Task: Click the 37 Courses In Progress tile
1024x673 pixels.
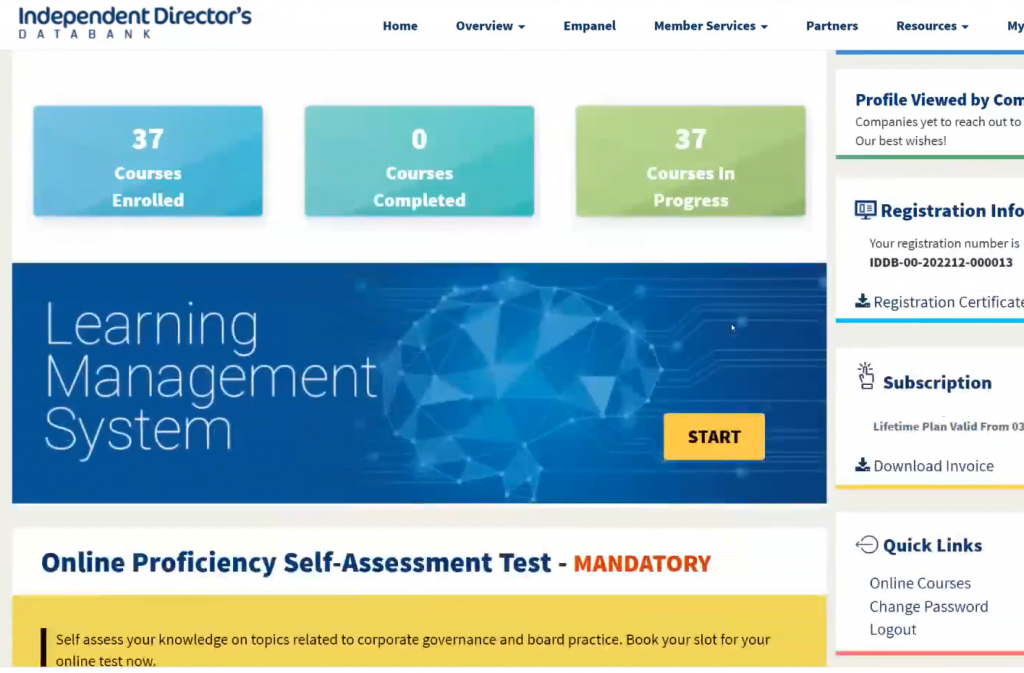Action: click(x=690, y=161)
